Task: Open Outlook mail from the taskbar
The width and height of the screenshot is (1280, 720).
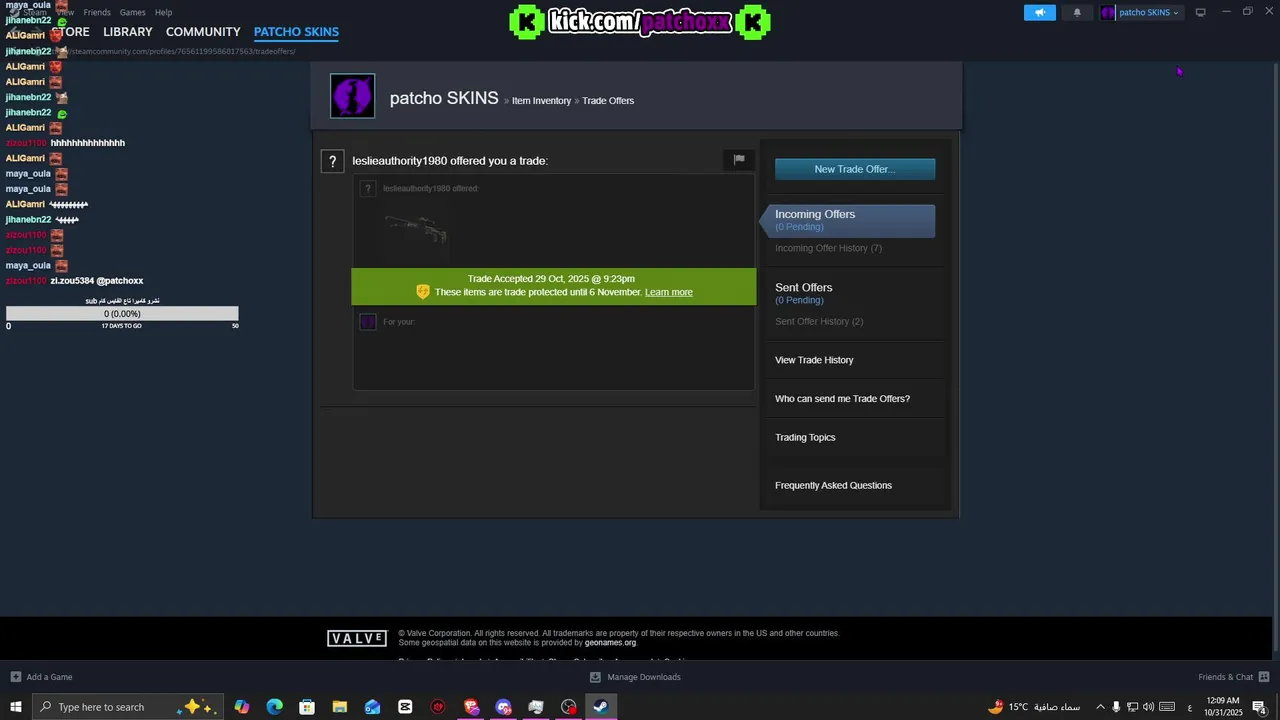Action: [372, 707]
